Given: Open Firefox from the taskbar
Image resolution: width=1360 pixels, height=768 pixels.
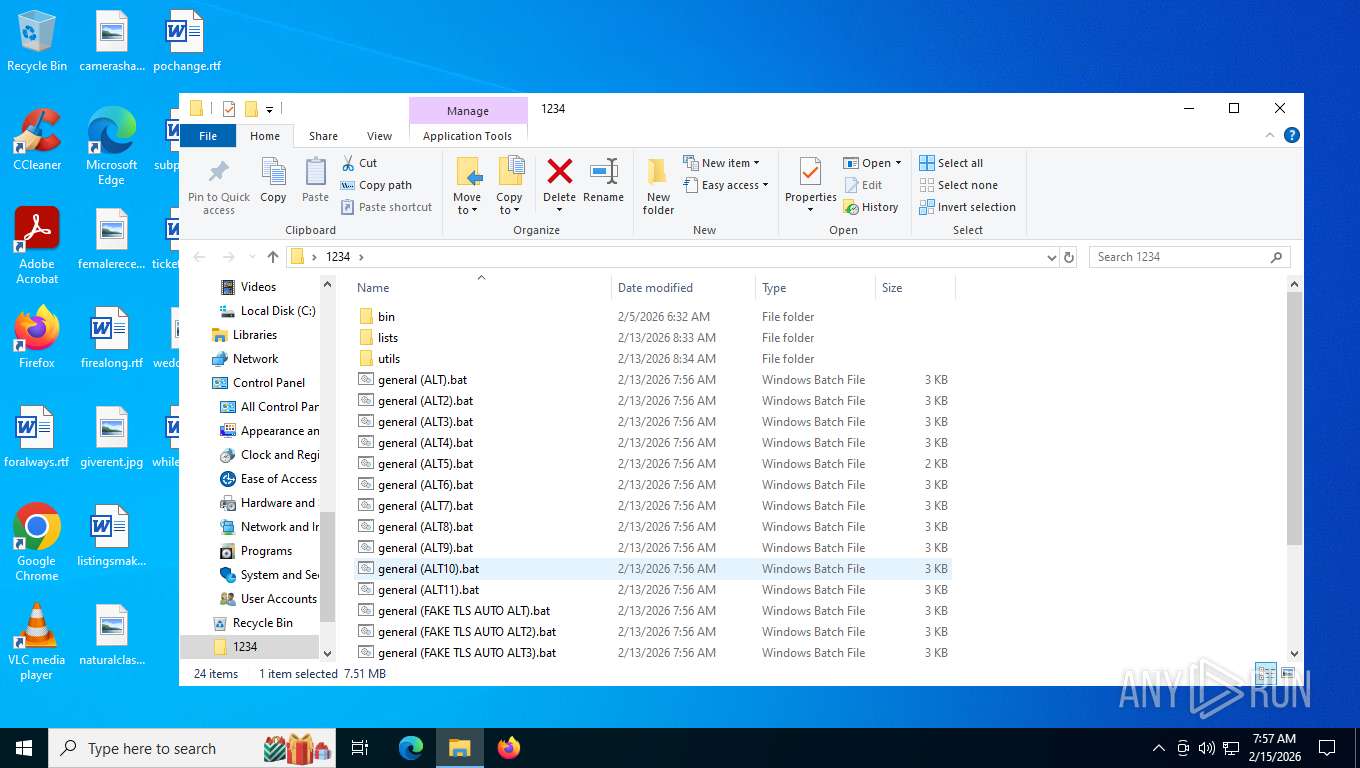Looking at the screenshot, I should [509, 747].
